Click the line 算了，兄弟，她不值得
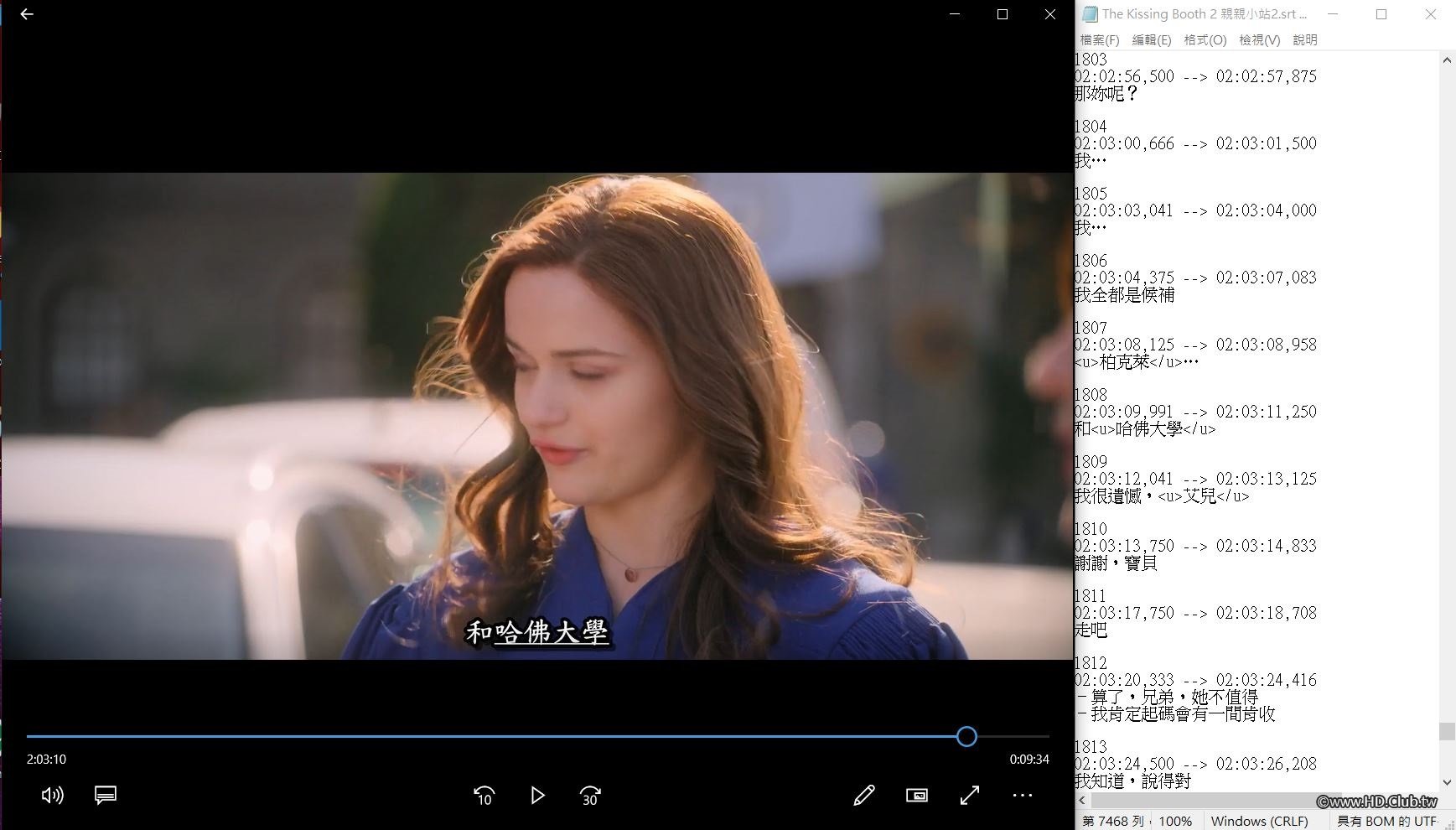 [x=1167, y=697]
